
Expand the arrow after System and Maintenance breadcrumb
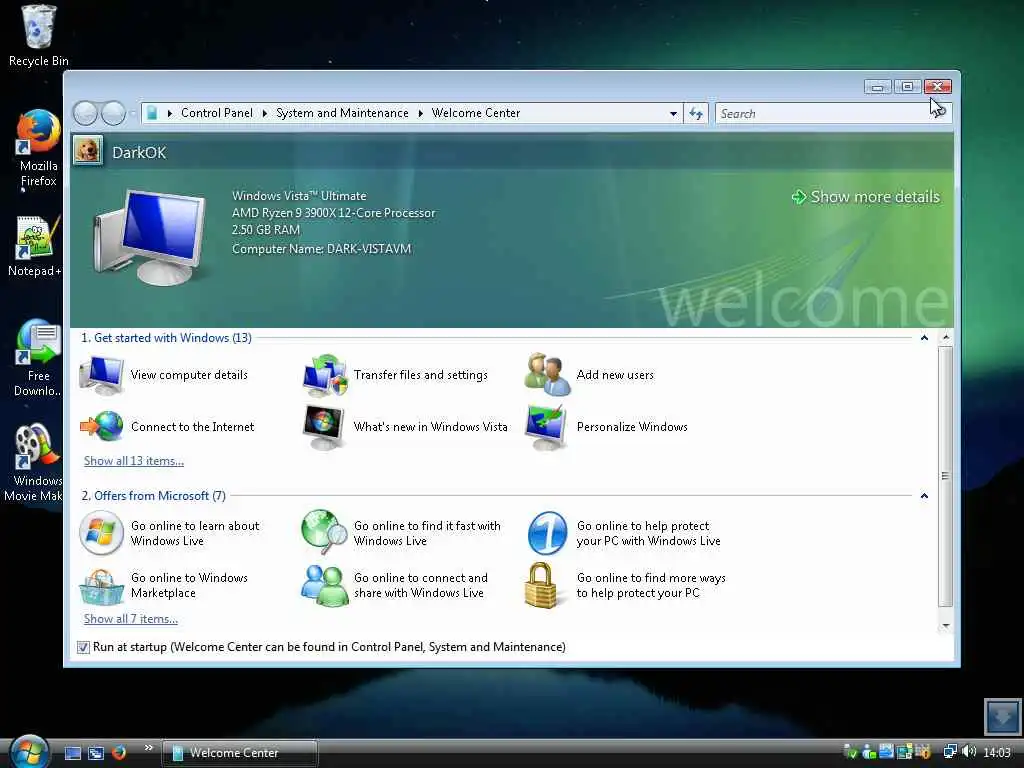pyautogui.click(x=421, y=114)
